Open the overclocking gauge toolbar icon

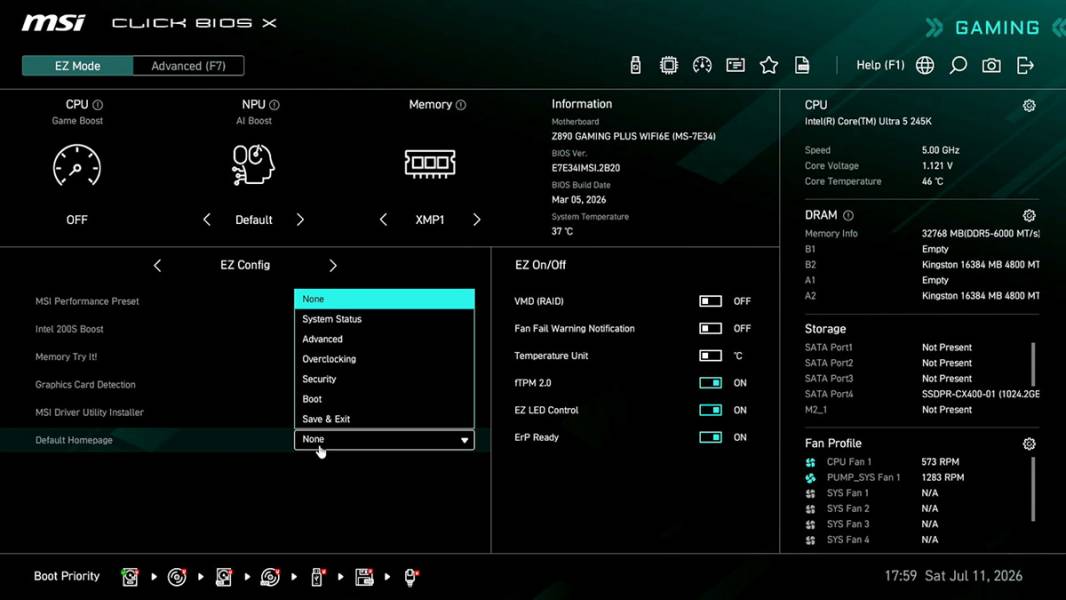tap(702, 65)
